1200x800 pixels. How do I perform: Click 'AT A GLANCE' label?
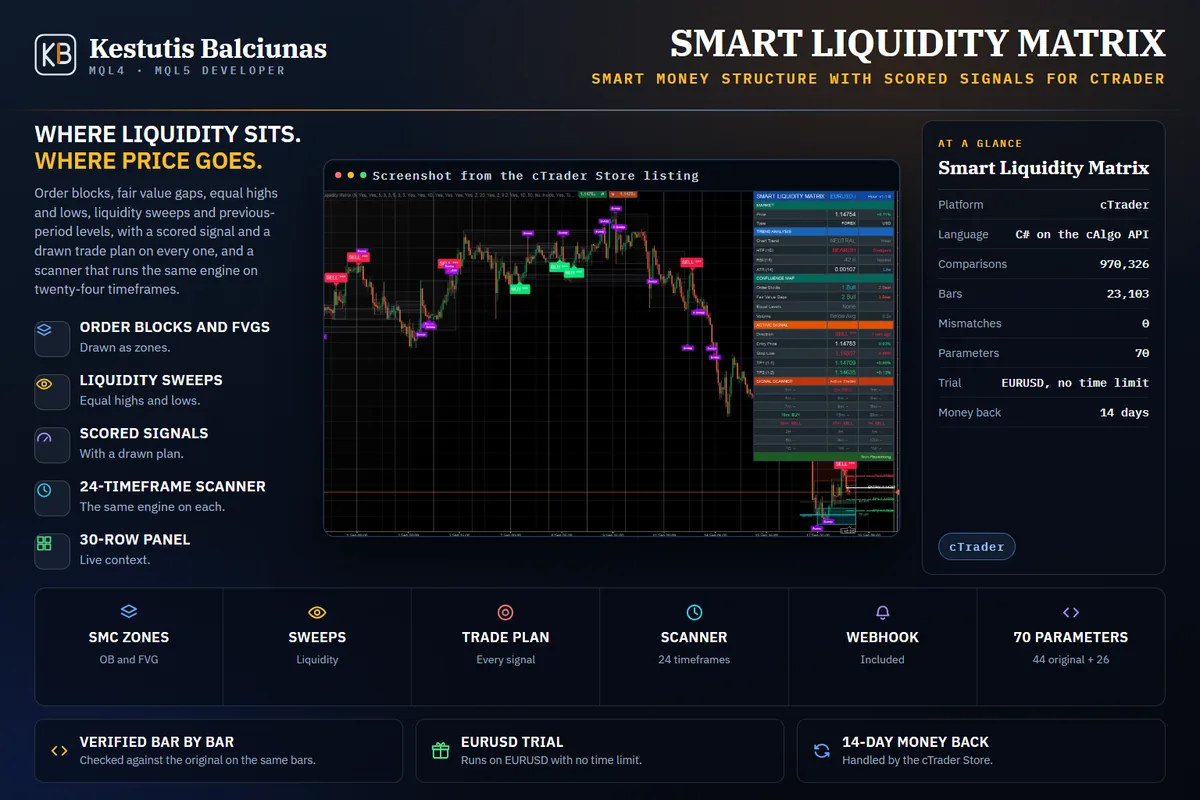(x=980, y=144)
